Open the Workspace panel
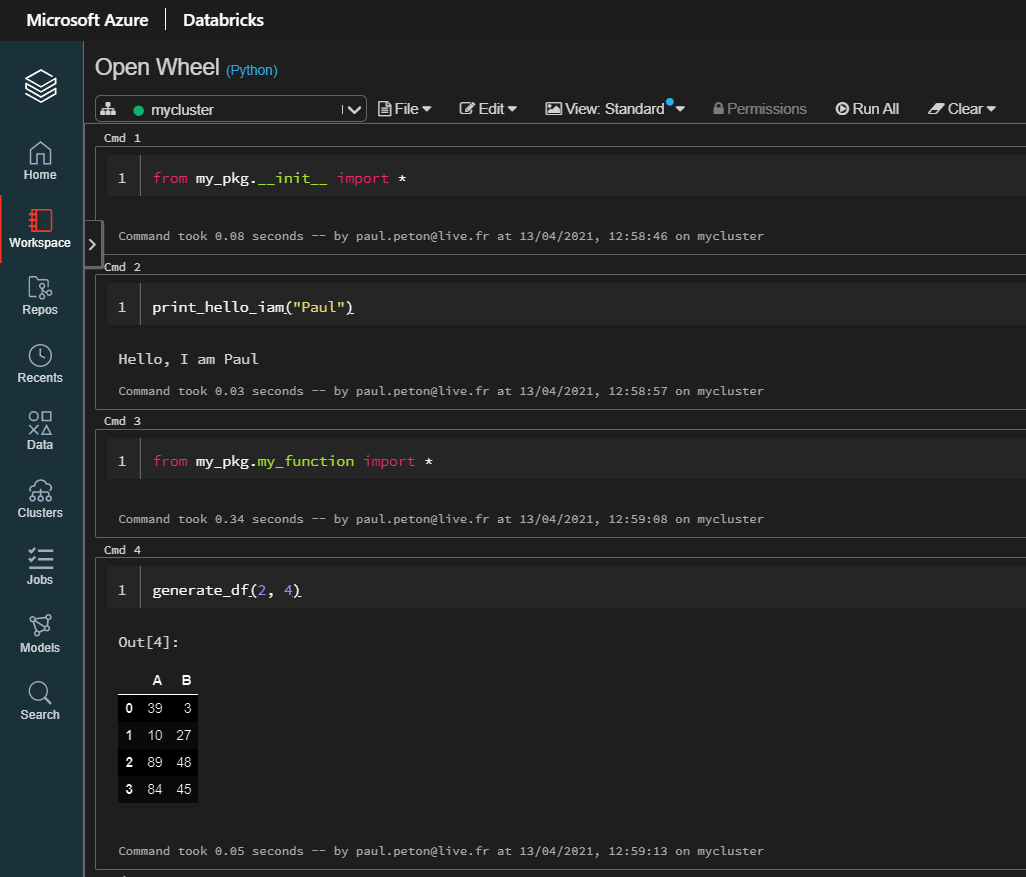Viewport: 1026px width, 877px height. pos(40,228)
